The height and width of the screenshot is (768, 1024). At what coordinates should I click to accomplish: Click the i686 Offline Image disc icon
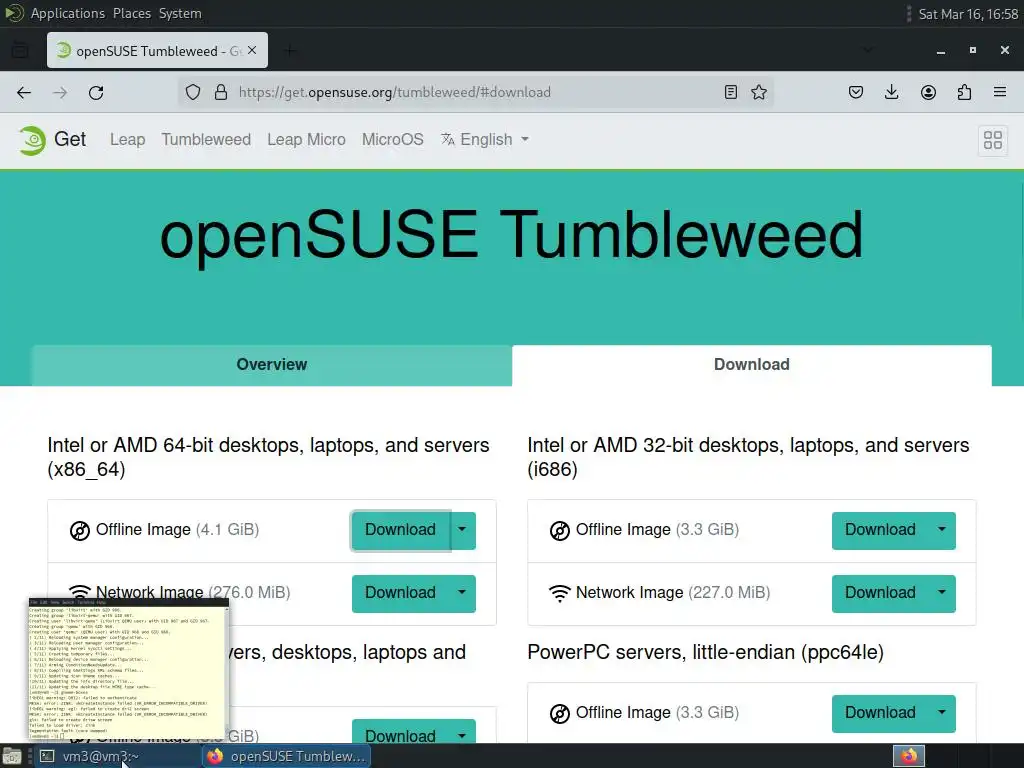pos(560,530)
